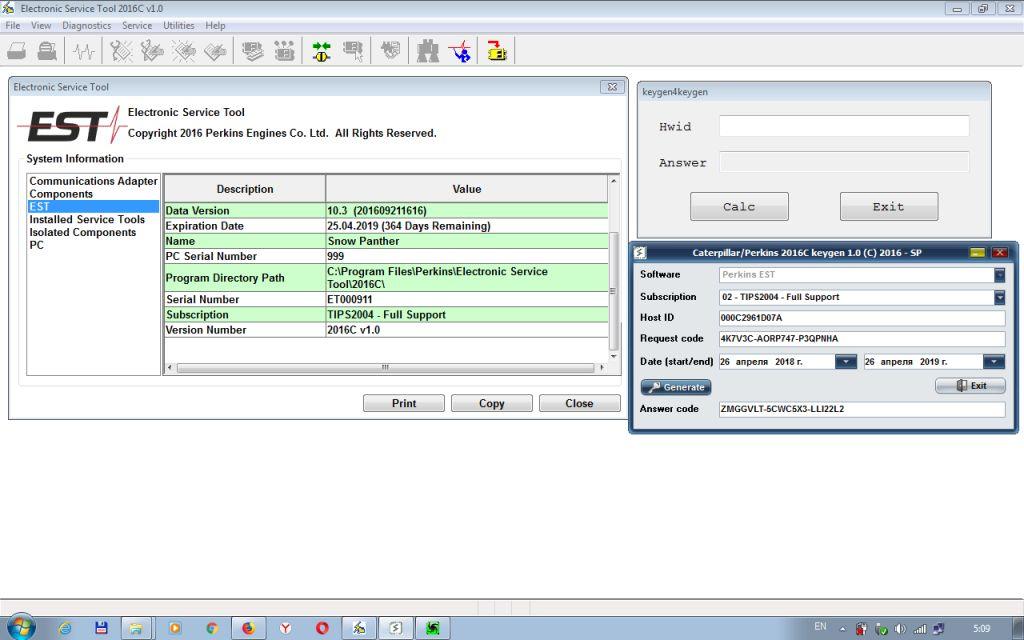Image resolution: width=1024 pixels, height=640 pixels.
Task: Open Windows Explorer folder on taskbar
Action: click(x=136, y=628)
